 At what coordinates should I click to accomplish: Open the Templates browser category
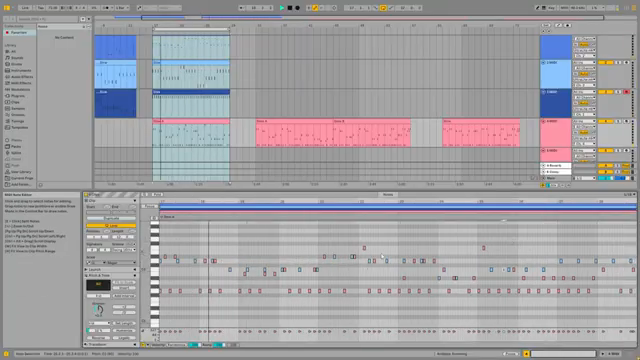20,127
